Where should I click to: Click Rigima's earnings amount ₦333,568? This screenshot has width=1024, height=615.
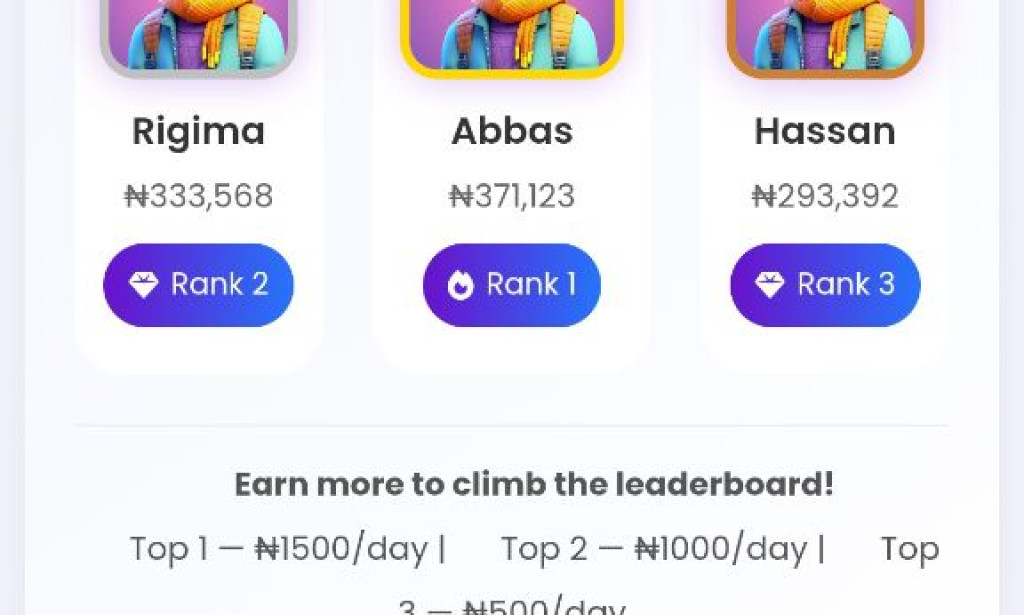tap(198, 196)
